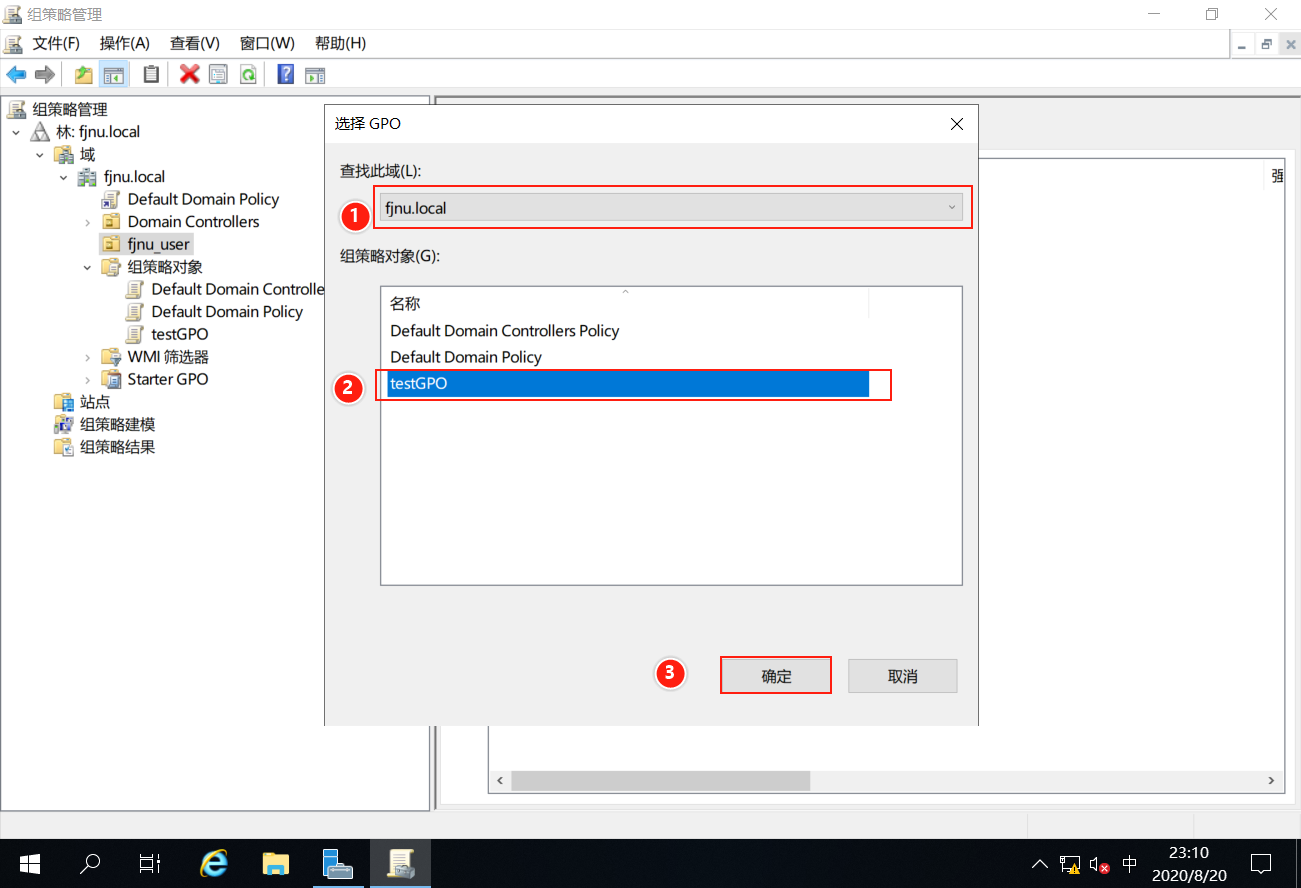Click the network warning tray icon

pos(1070,864)
